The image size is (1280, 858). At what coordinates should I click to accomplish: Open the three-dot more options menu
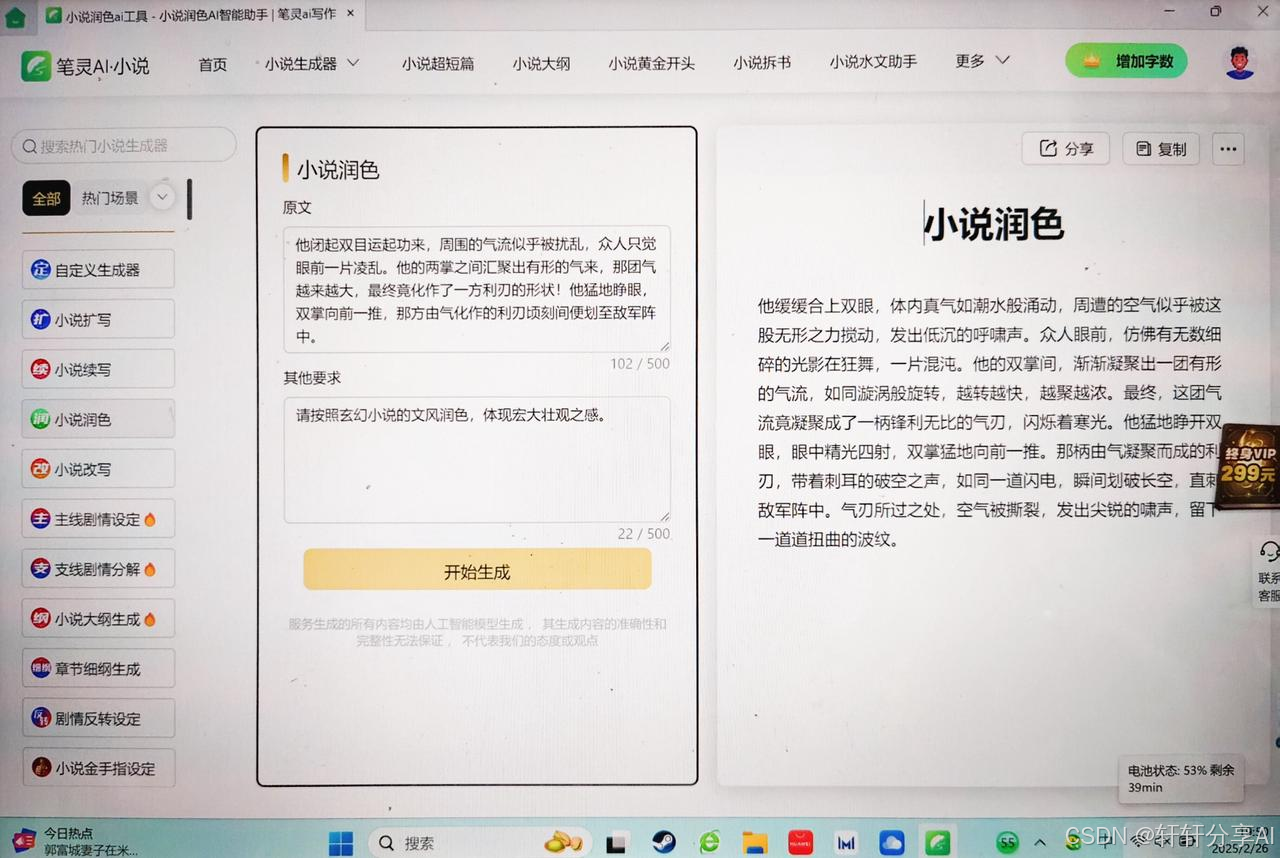pos(1228,148)
